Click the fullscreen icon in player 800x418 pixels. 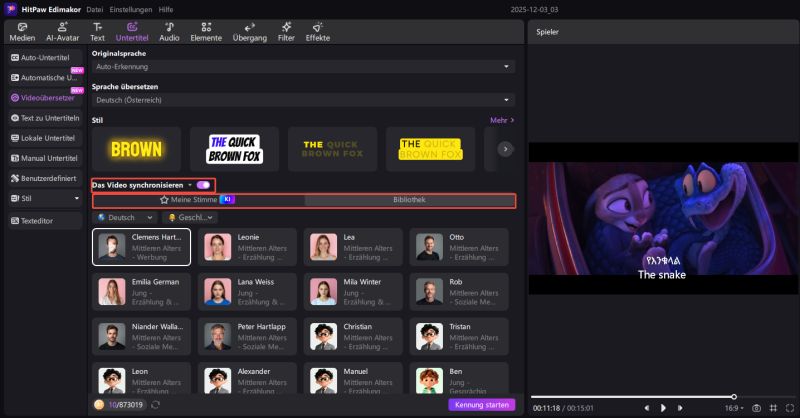pos(791,408)
